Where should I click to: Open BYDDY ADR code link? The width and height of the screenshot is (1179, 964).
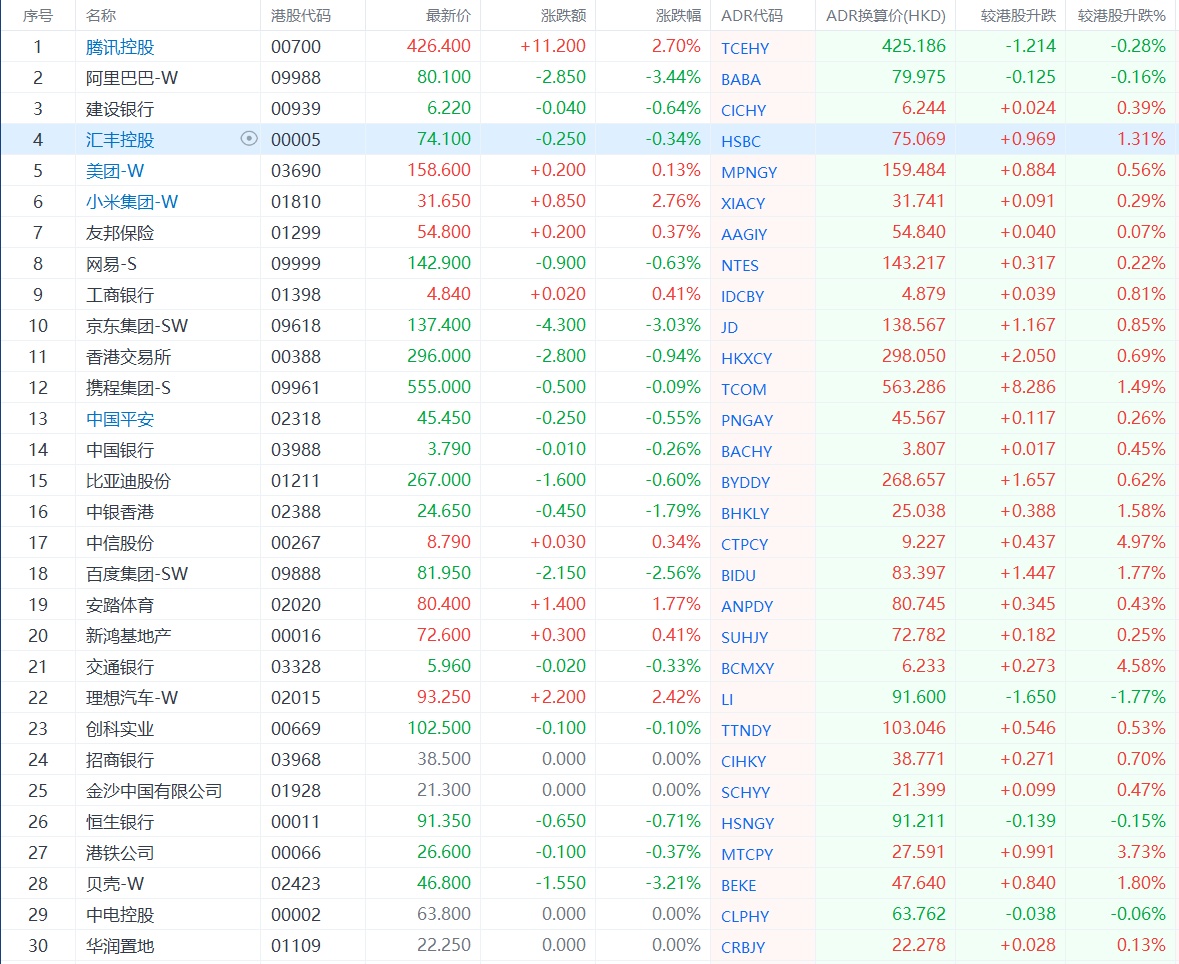click(x=745, y=483)
